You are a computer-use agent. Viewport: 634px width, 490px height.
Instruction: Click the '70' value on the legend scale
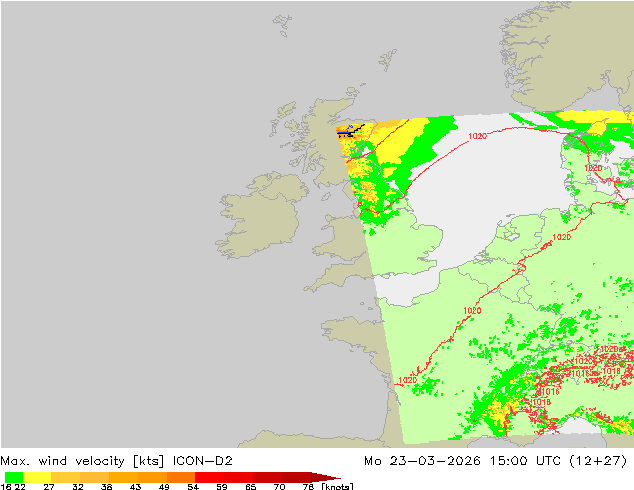[x=279, y=486]
